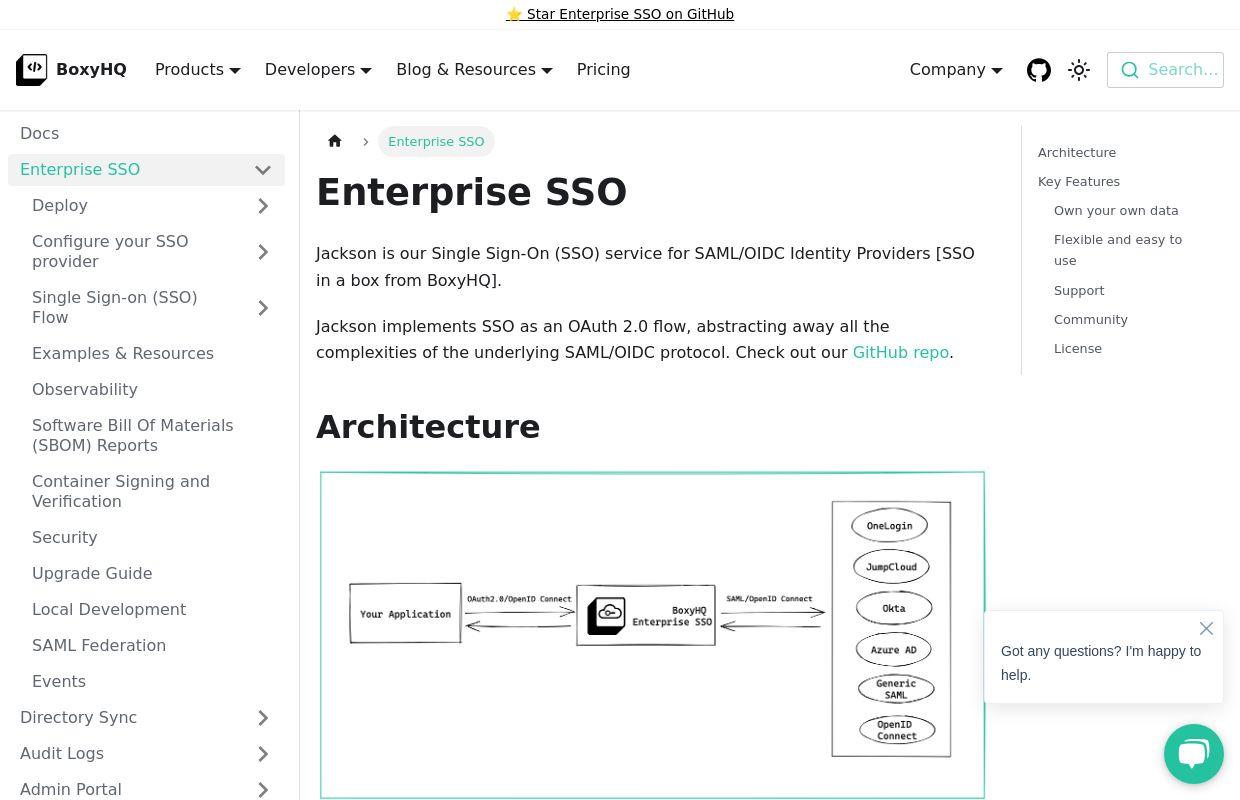1240x800 pixels.
Task: Open Star Enterprise SSO on GitHub banner link
Action: (x=620, y=14)
